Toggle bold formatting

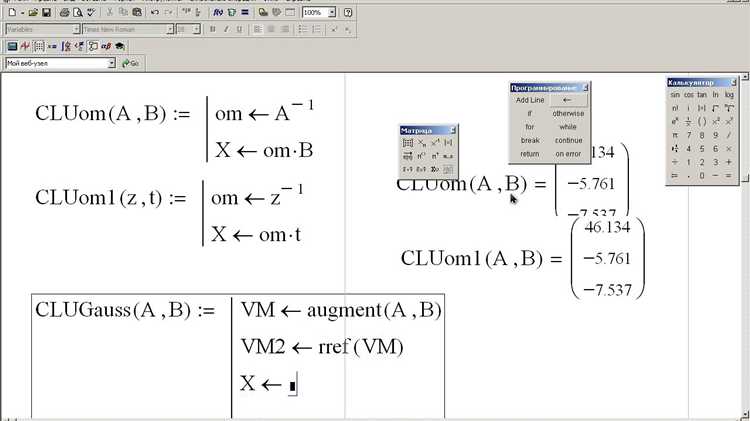click(x=212, y=29)
